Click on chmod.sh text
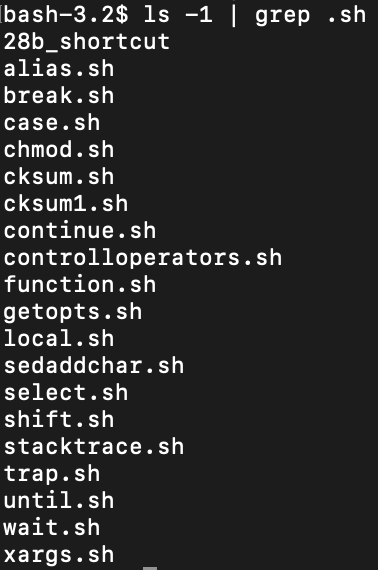378x570 pixels. click(59, 150)
